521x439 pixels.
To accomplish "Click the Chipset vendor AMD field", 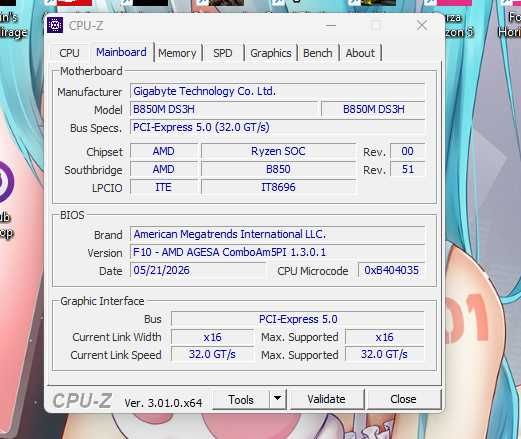I will click(164, 151).
